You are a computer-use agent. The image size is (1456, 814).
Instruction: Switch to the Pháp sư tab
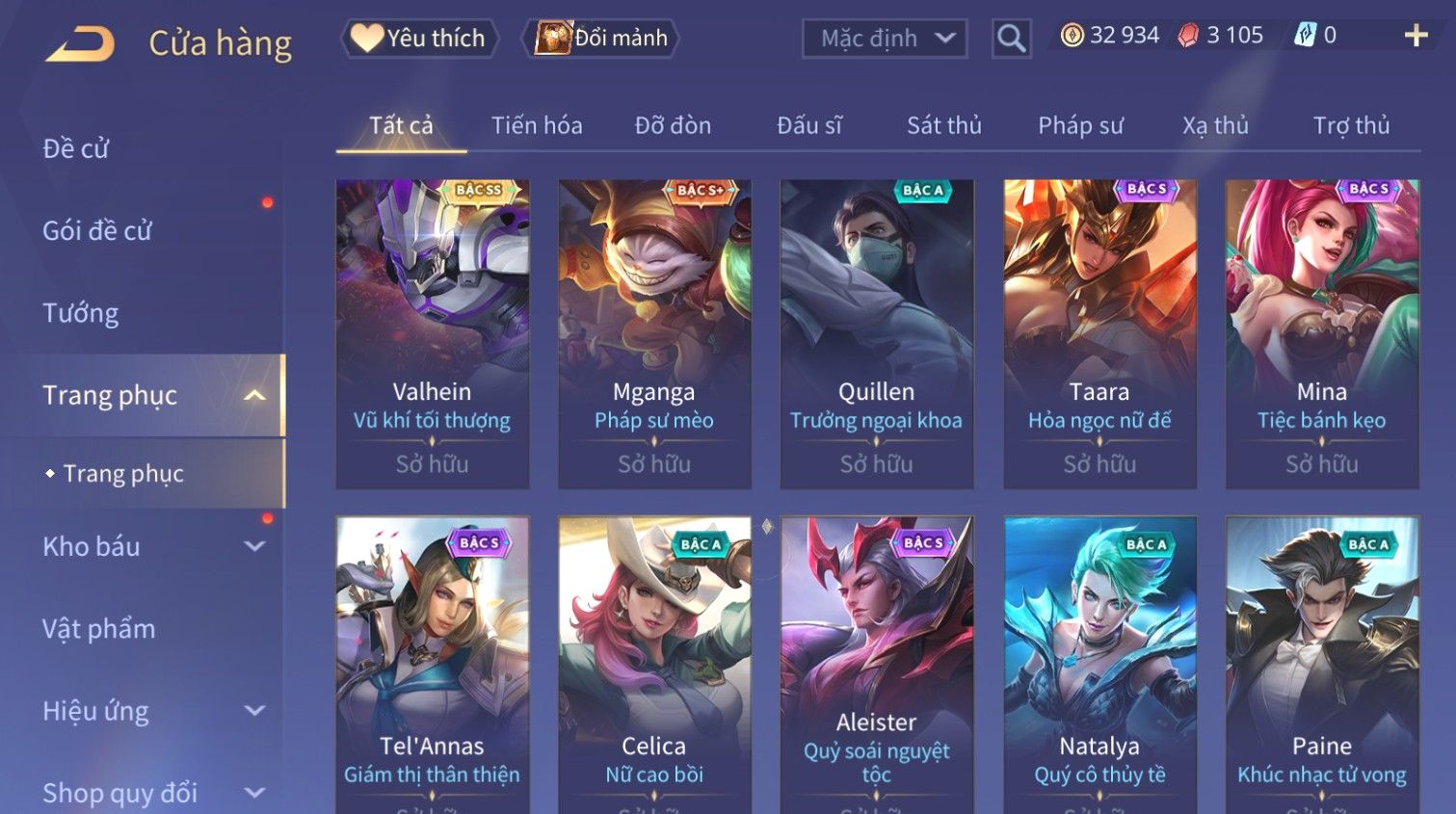pyautogui.click(x=1080, y=125)
